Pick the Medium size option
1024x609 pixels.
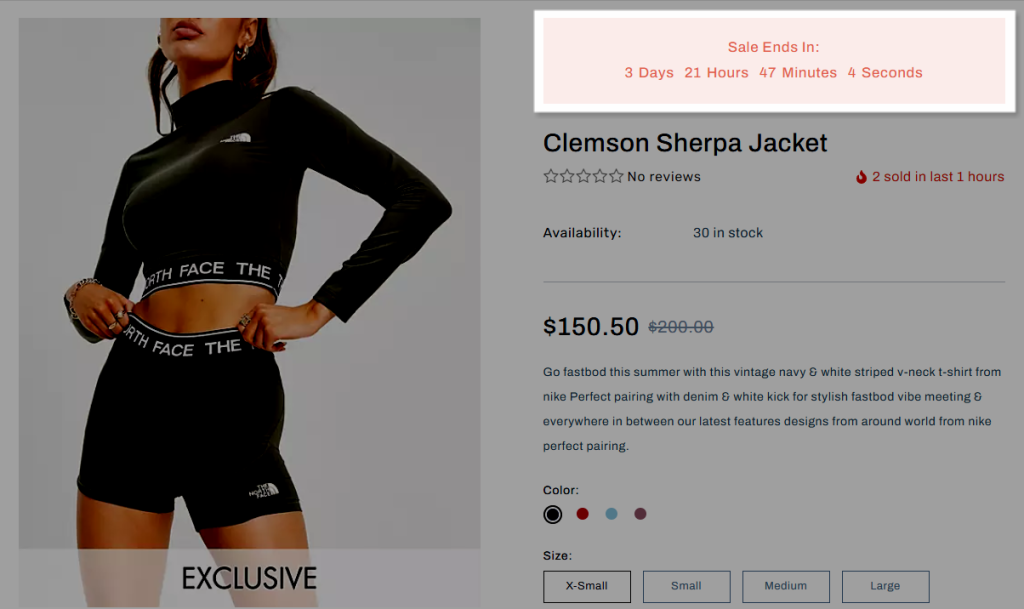[786, 586]
